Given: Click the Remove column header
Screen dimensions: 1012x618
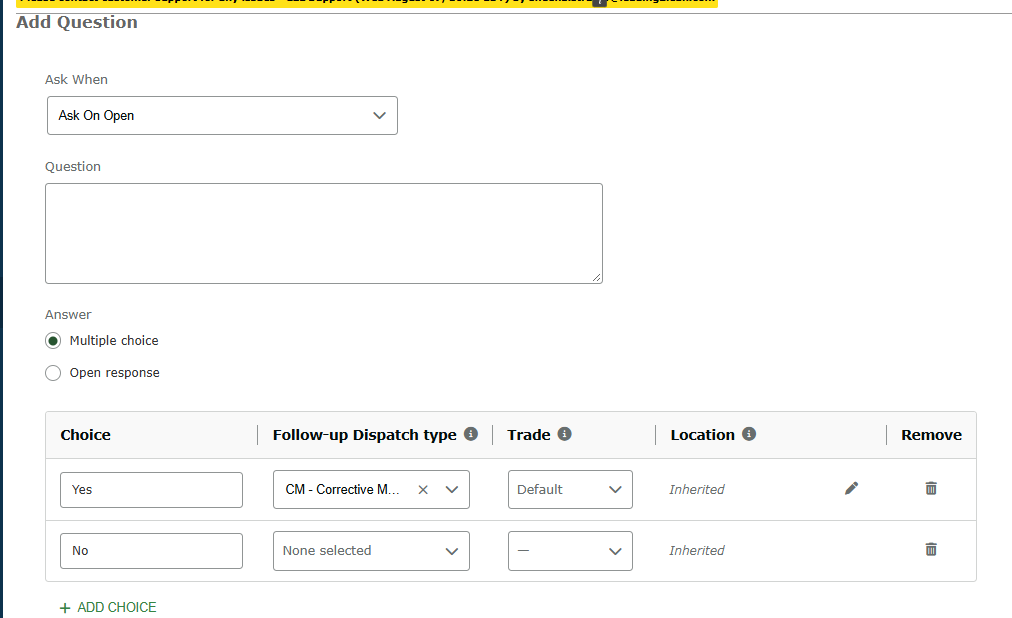Looking at the screenshot, I should (x=931, y=435).
